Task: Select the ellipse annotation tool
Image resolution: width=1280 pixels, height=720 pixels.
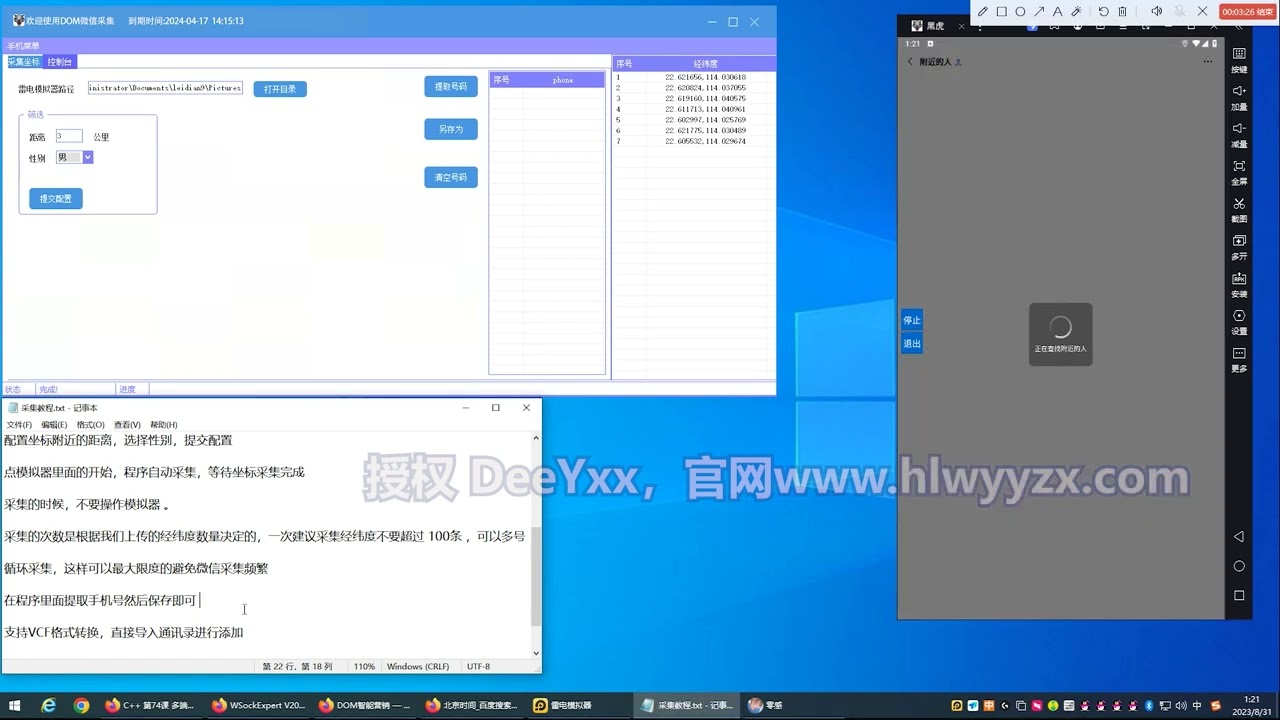Action: [x=1020, y=12]
